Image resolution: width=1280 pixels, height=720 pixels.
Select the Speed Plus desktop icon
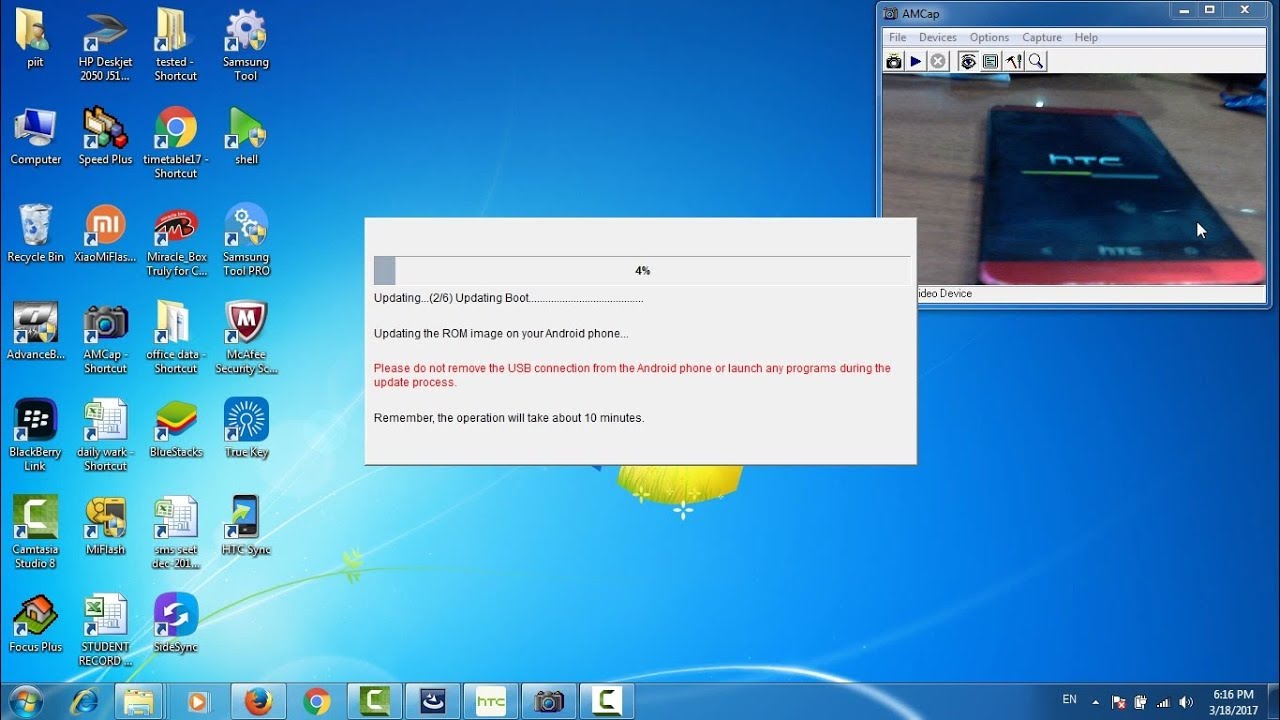[105, 136]
